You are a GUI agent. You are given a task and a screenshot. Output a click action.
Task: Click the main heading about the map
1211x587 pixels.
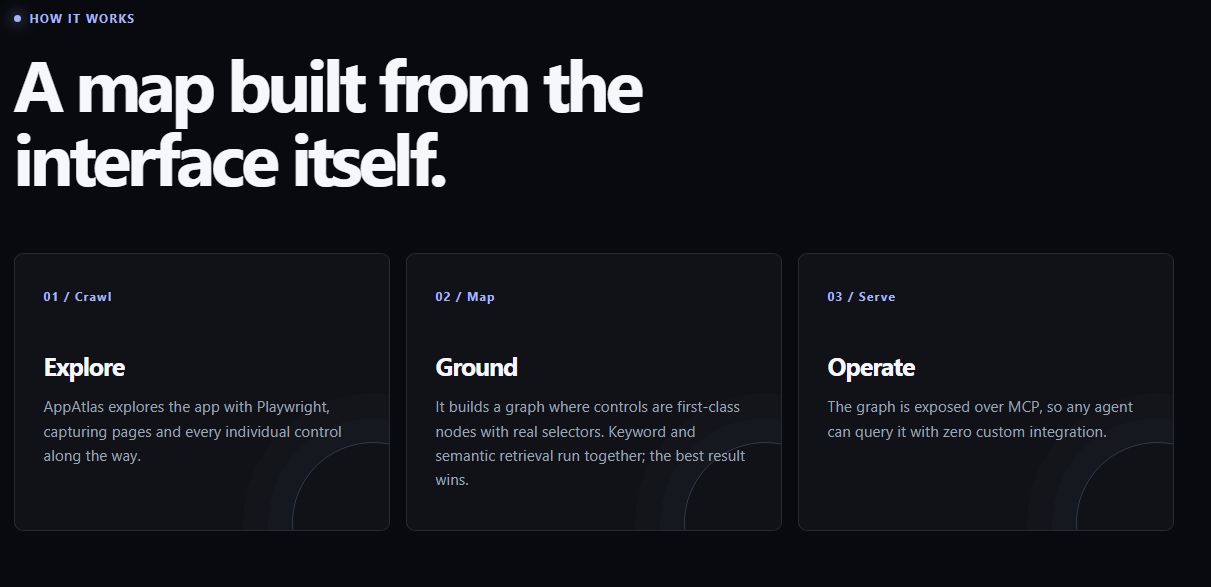[328, 125]
